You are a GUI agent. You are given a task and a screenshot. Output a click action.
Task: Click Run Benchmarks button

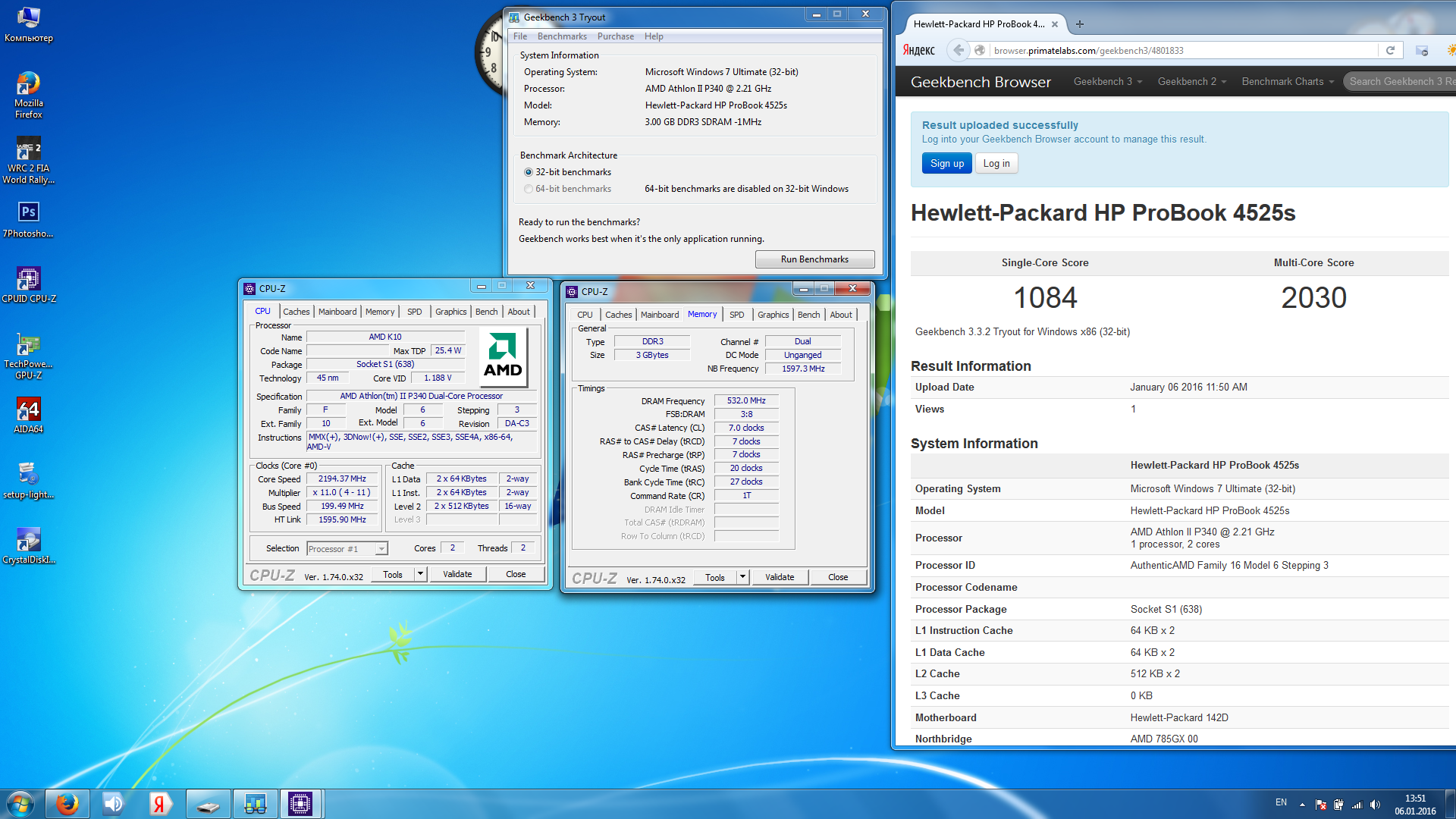[x=814, y=259]
